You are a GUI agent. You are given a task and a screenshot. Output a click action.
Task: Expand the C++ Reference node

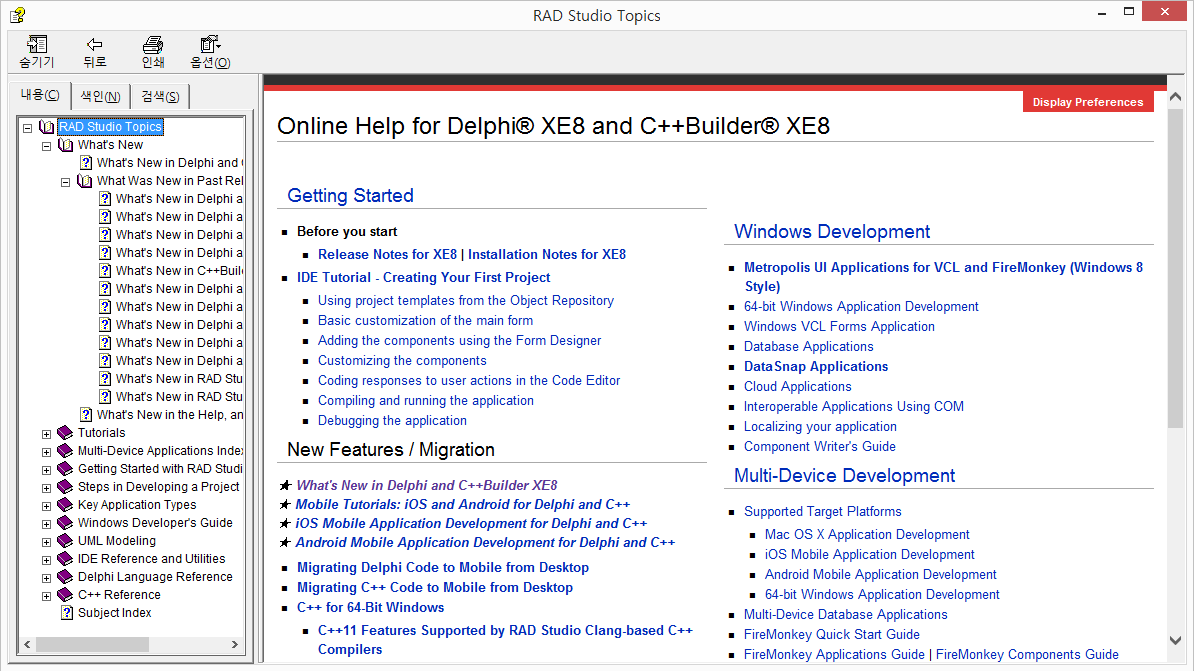click(46, 596)
